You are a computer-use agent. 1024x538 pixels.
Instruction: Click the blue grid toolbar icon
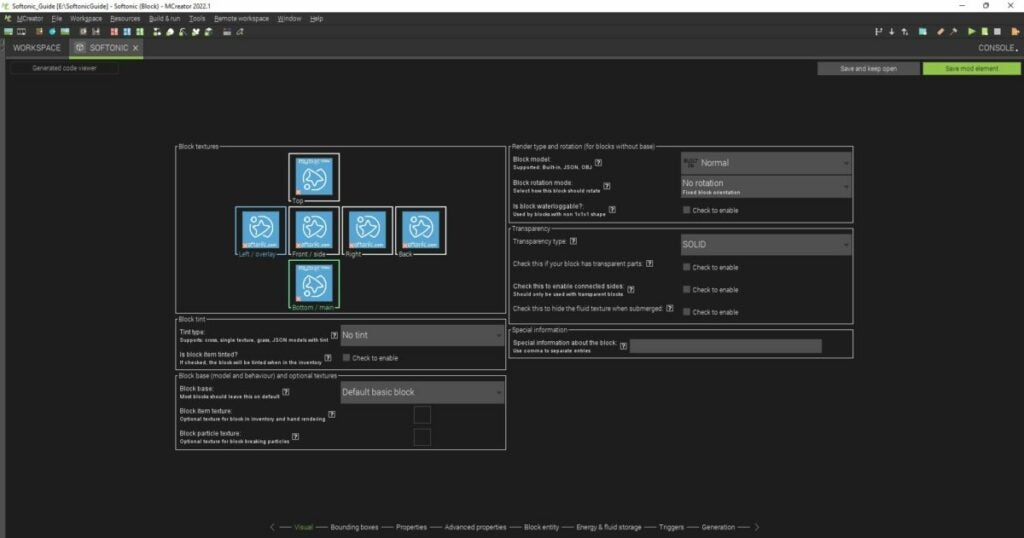(x=127, y=31)
